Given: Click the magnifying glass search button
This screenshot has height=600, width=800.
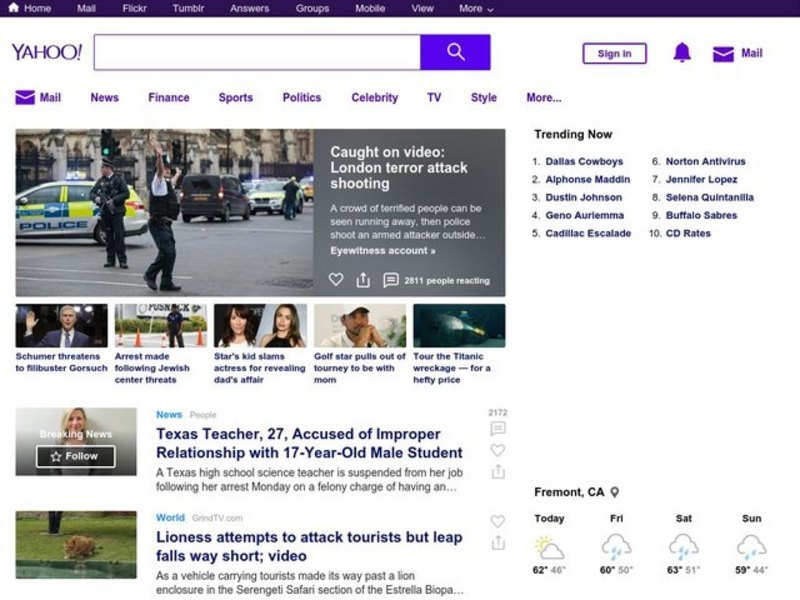Looking at the screenshot, I should 455,52.
